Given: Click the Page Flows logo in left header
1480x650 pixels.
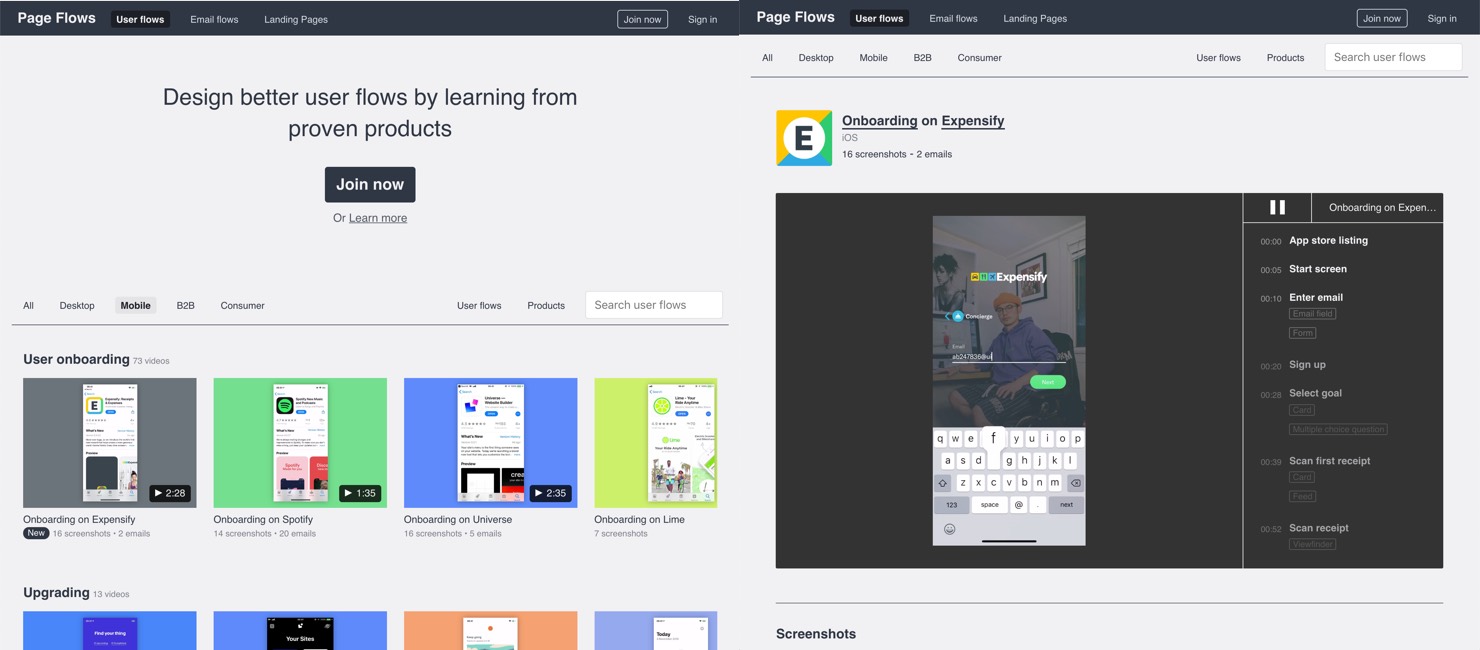Looking at the screenshot, I should click(x=56, y=19).
